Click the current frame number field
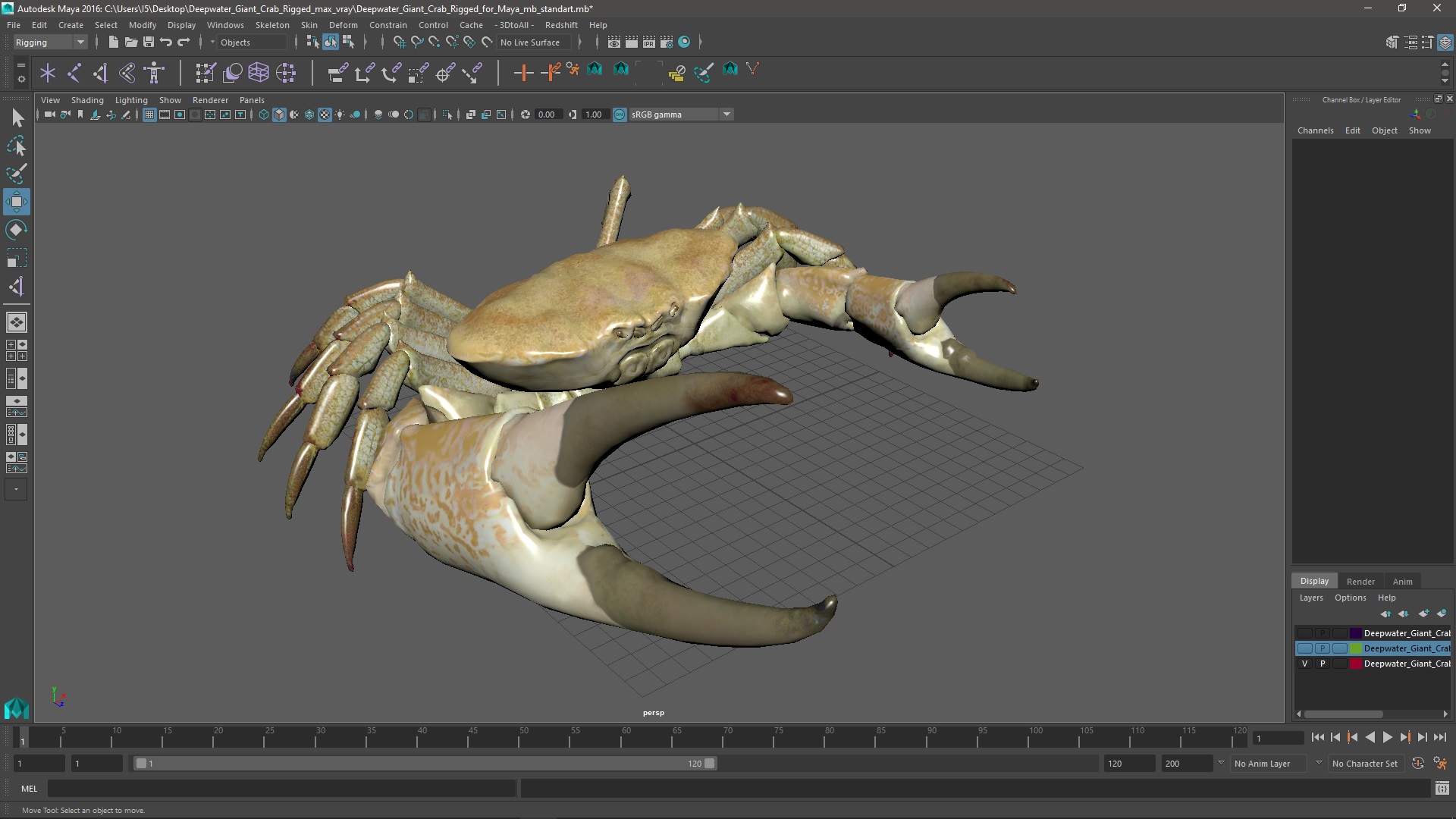This screenshot has width=1456, height=819. pyautogui.click(x=1278, y=738)
